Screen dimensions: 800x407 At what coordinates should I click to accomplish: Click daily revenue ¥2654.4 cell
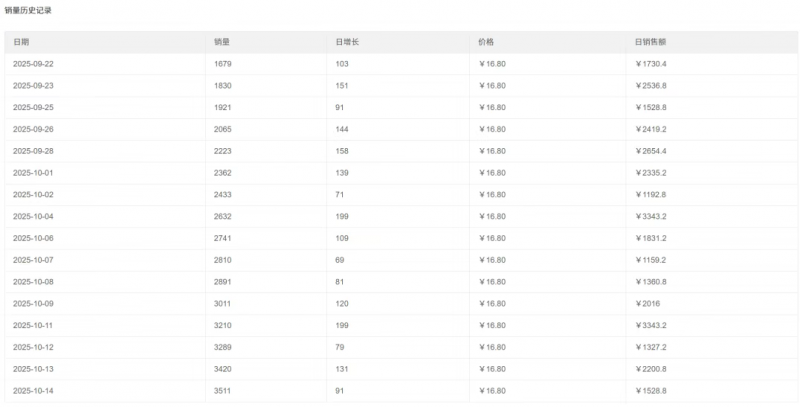[x=653, y=150]
